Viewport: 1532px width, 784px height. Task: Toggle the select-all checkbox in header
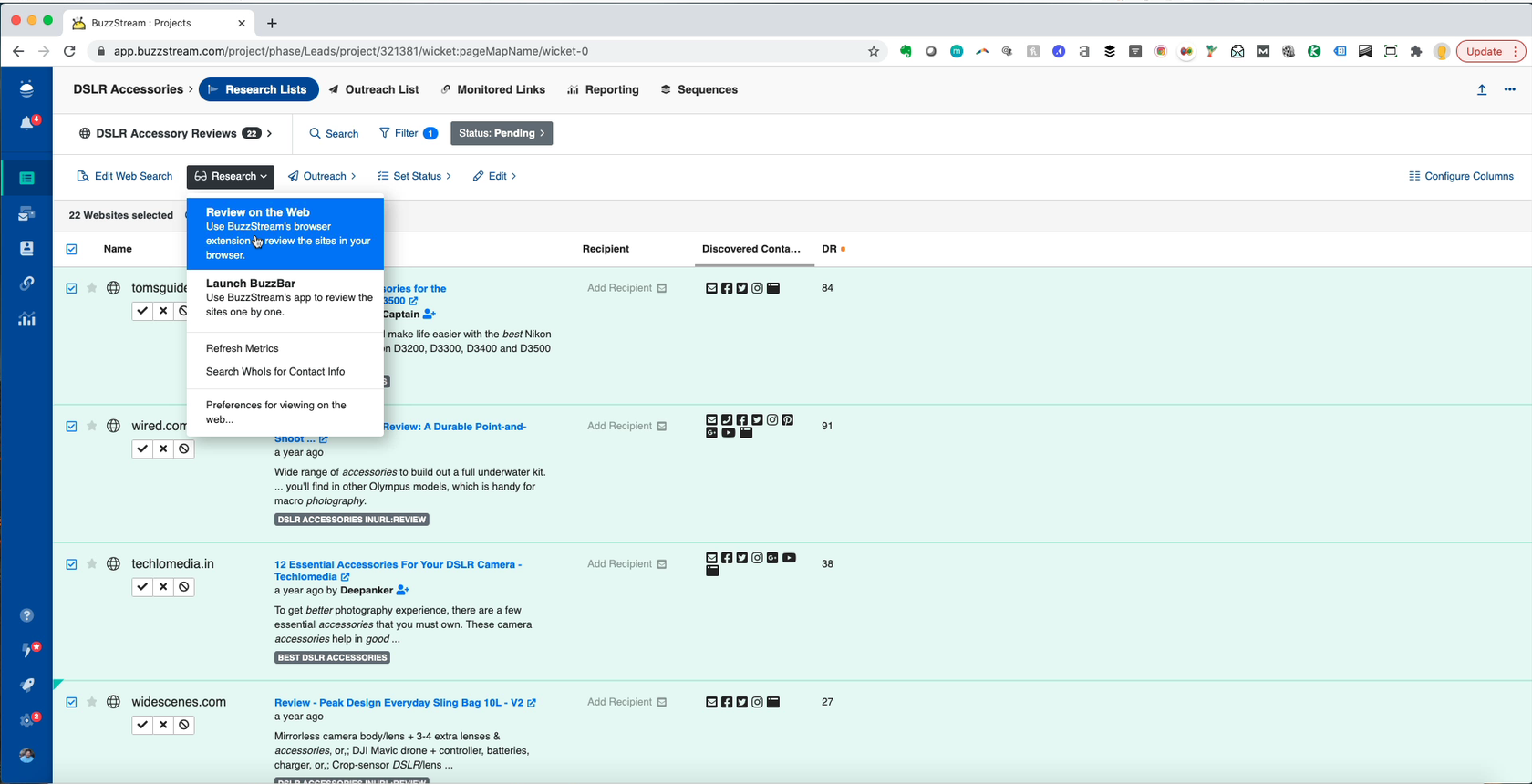72,249
